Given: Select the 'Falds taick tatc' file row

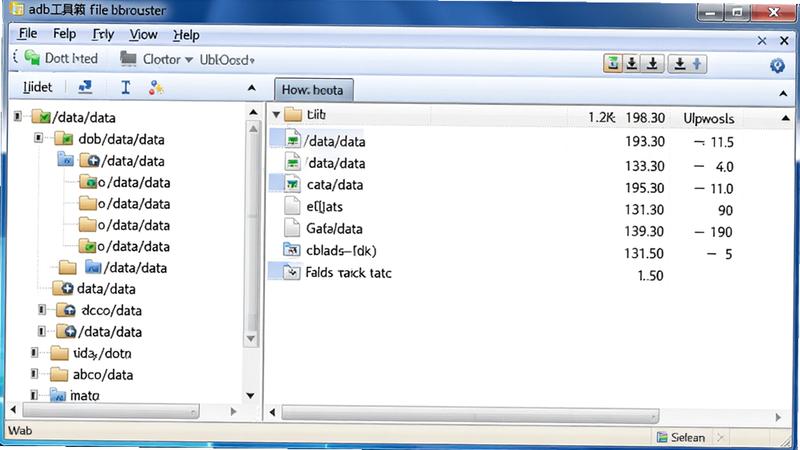Looking at the screenshot, I should (x=530, y=272).
